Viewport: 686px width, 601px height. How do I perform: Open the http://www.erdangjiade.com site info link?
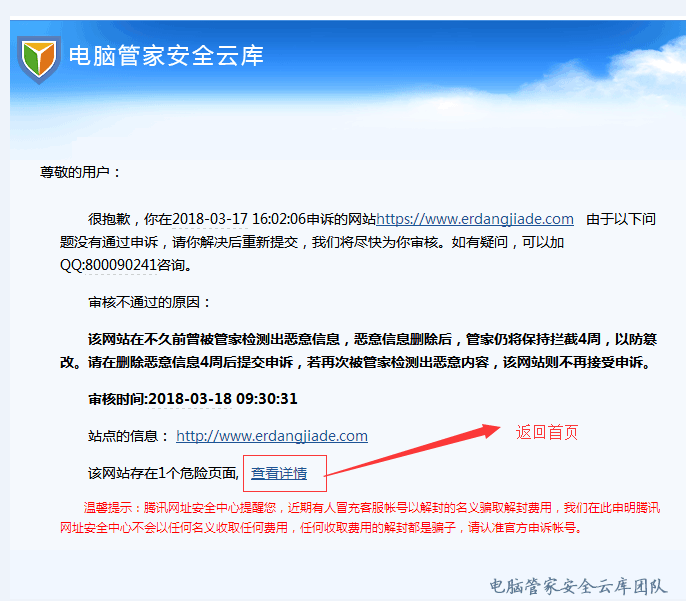tap(272, 436)
